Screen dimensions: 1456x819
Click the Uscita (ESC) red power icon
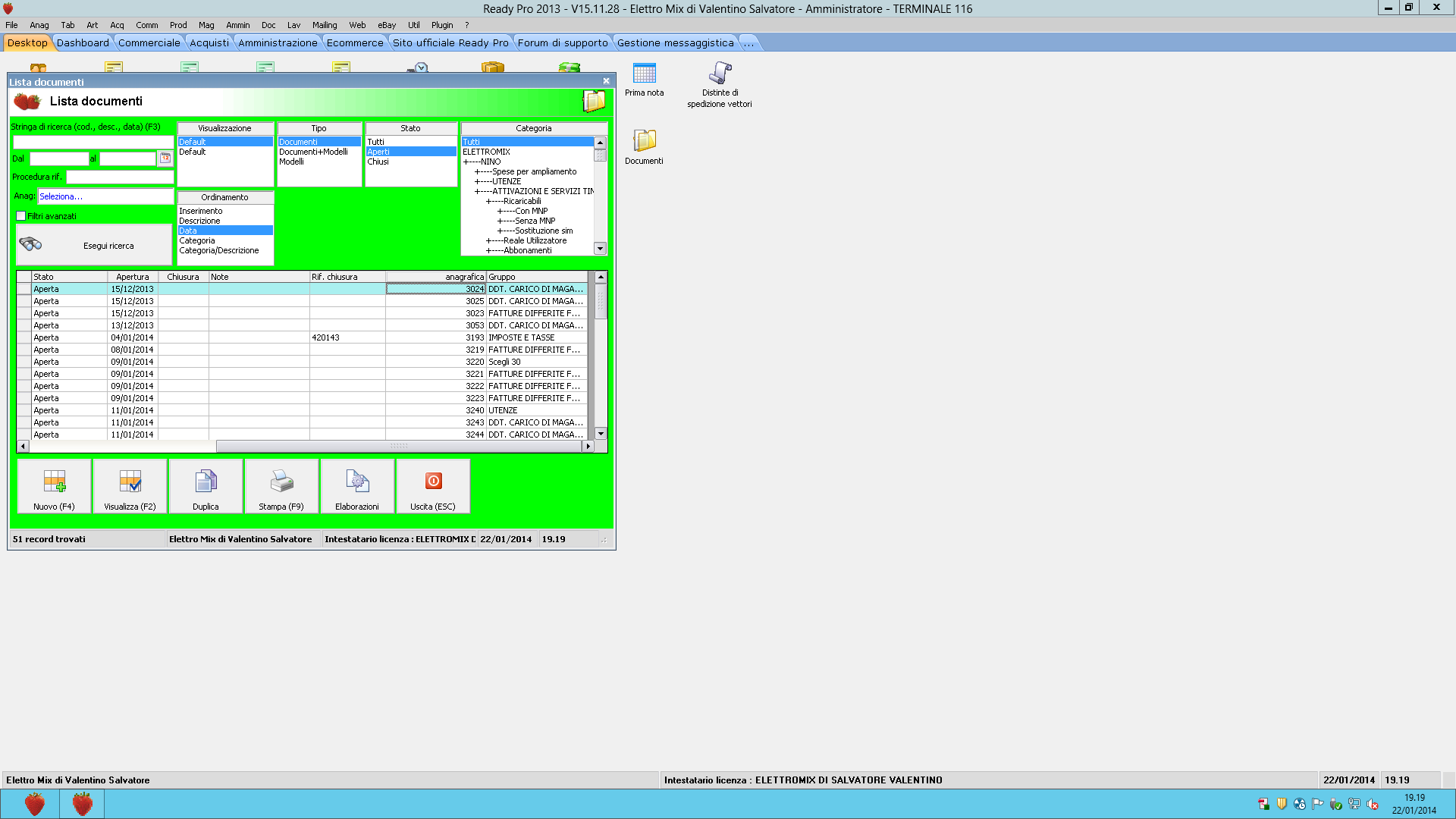tap(433, 486)
